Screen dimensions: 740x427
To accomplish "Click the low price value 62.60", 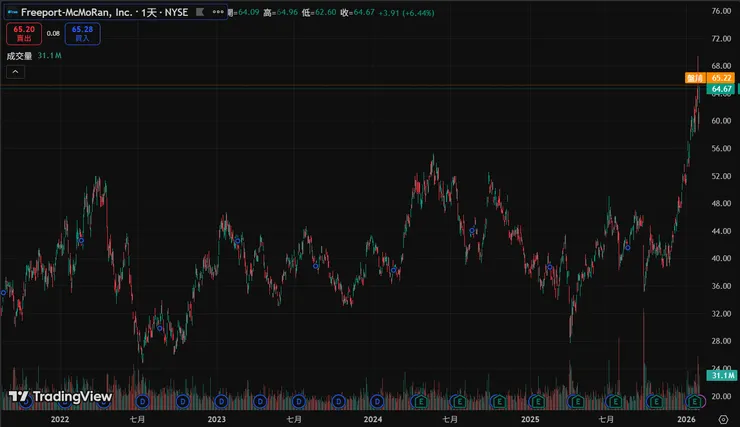I will [326, 12].
